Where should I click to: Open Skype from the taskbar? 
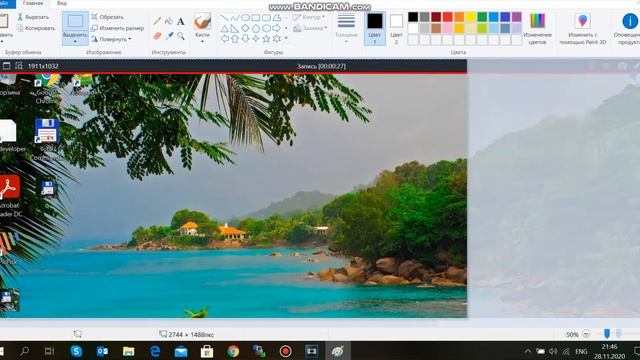click(x=76, y=351)
